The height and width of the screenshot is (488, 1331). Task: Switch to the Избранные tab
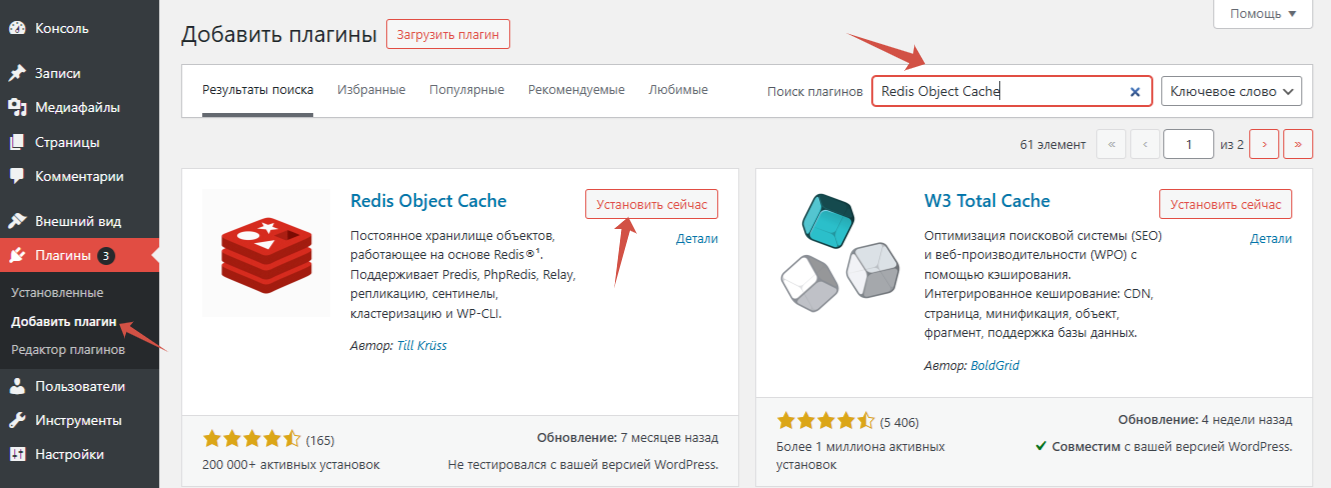click(371, 90)
